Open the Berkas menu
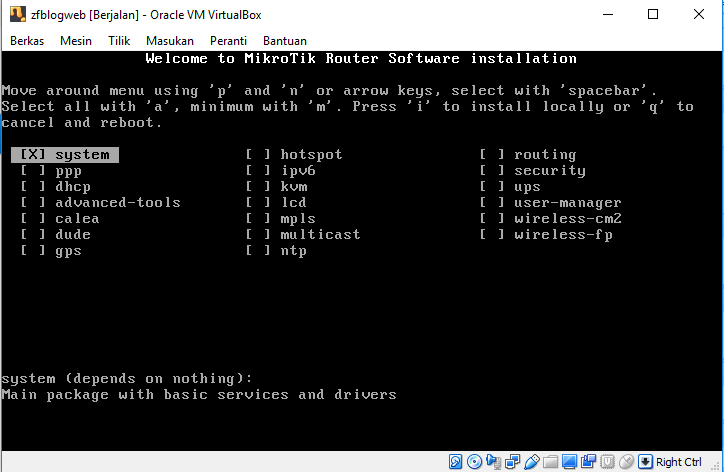 27,41
